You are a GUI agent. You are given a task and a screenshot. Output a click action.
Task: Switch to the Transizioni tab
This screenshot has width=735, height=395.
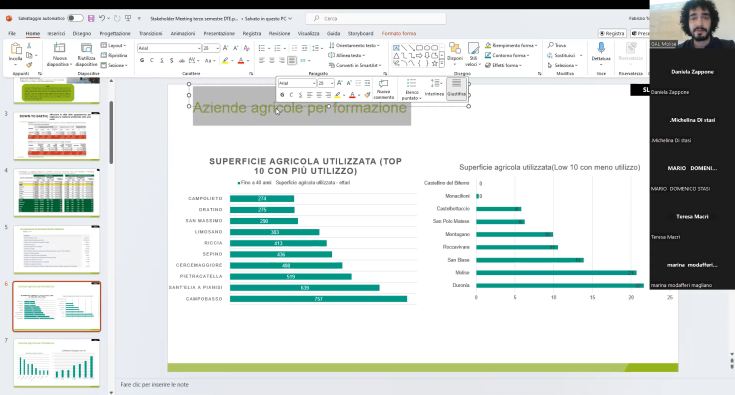point(150,33)
